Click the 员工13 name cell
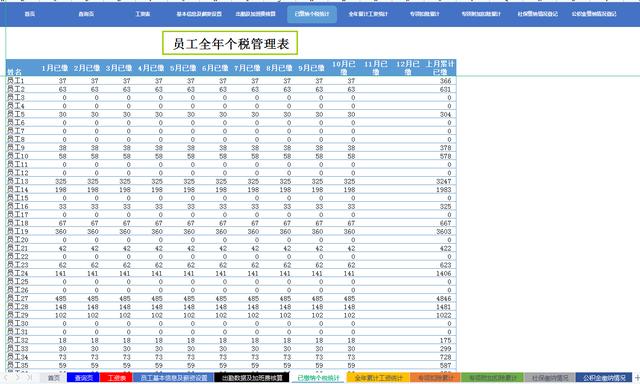Image resolution: width=640 pixels, height=384 pixels. coord(22,181)
